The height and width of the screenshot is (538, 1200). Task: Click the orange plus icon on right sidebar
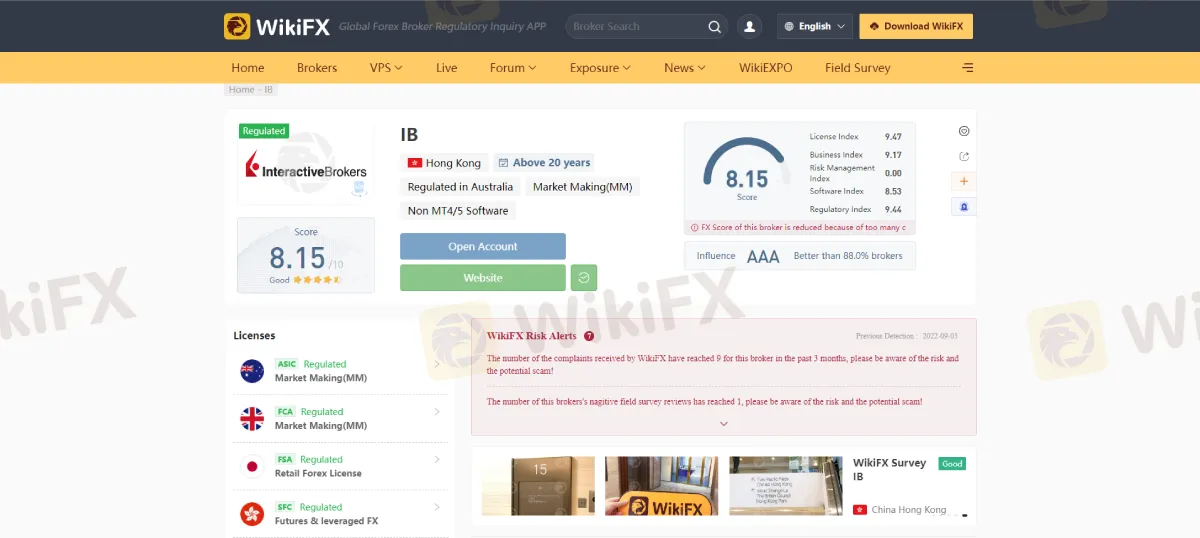click(964, 182)
